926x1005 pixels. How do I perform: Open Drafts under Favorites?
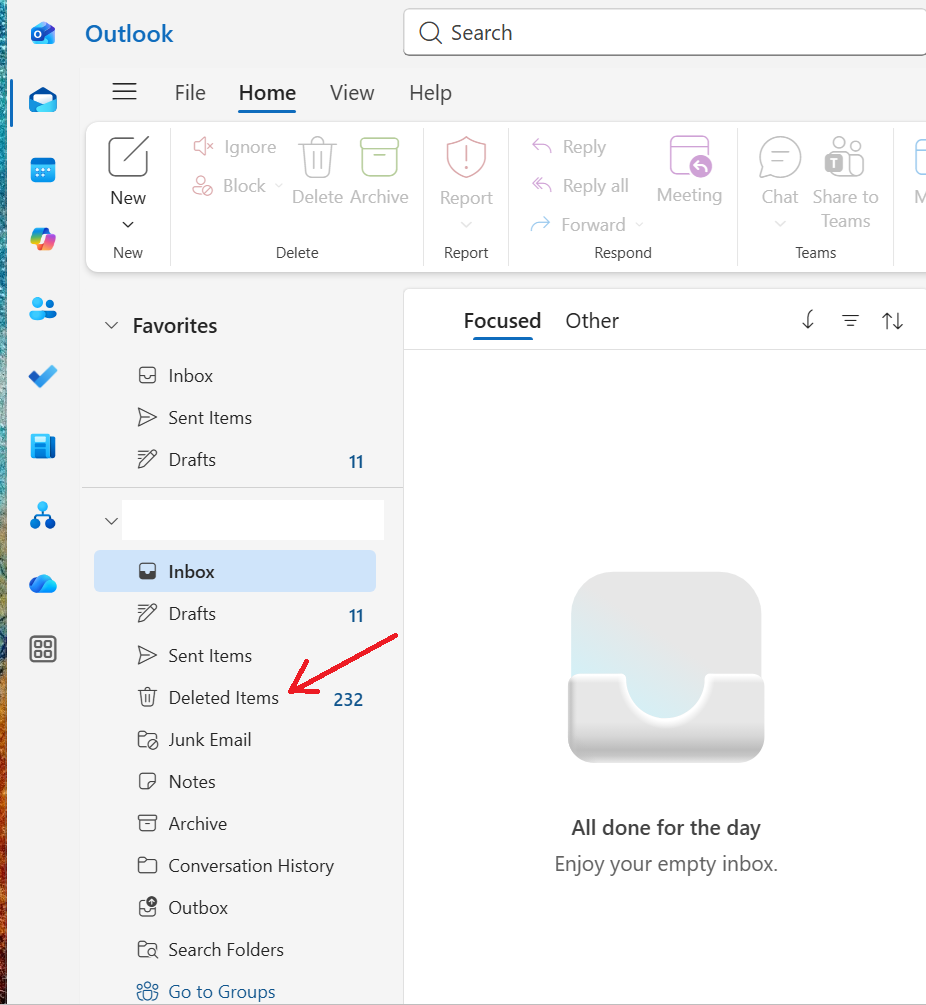[235, 460]
